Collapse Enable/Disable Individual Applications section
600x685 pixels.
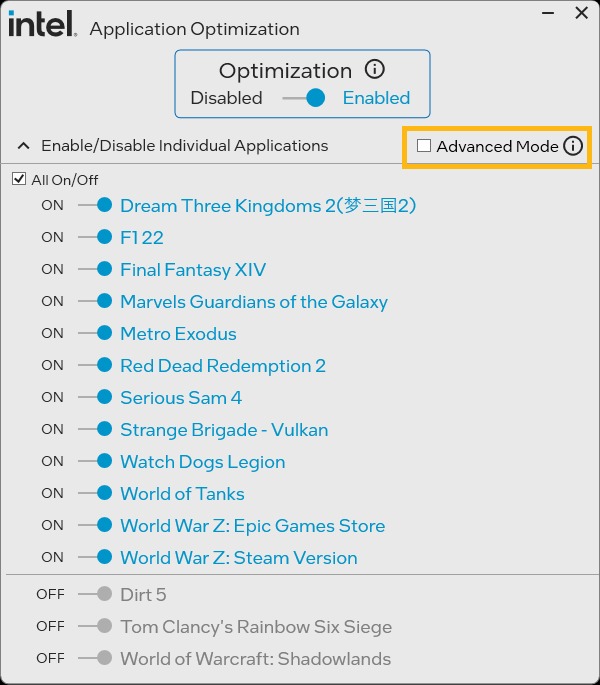[x=24, y=146]
